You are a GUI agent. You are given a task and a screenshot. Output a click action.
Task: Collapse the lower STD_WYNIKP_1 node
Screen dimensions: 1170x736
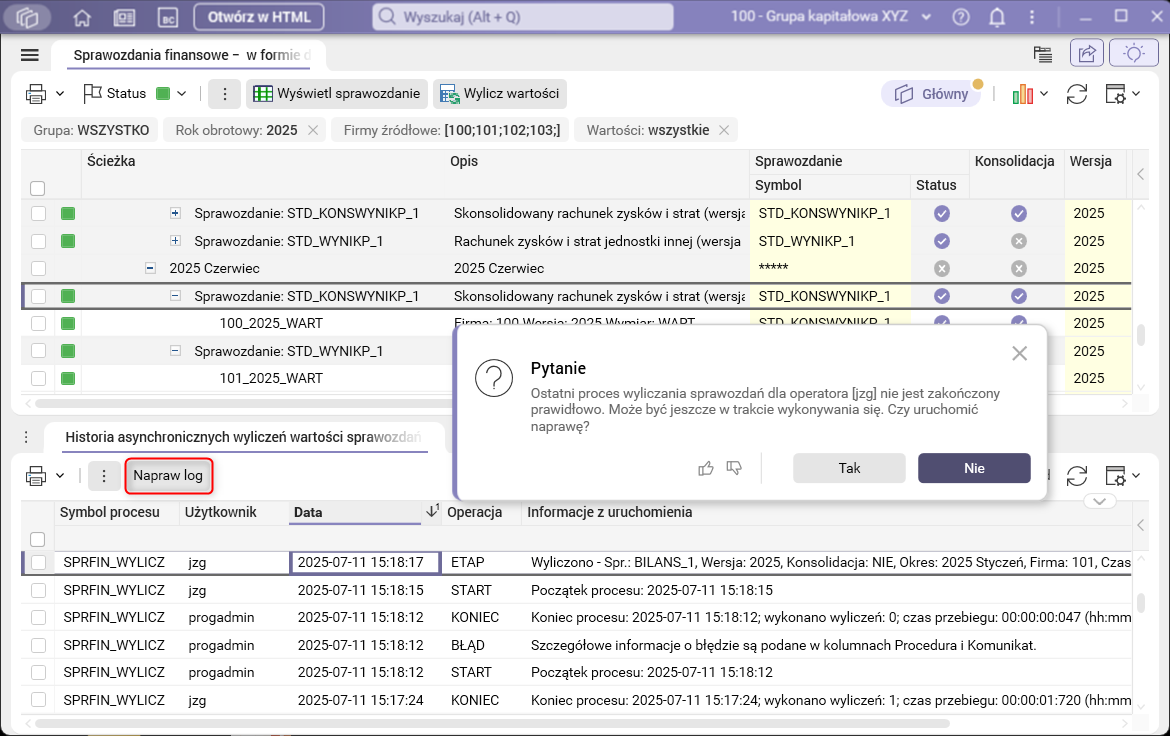(x=175, y=350)
